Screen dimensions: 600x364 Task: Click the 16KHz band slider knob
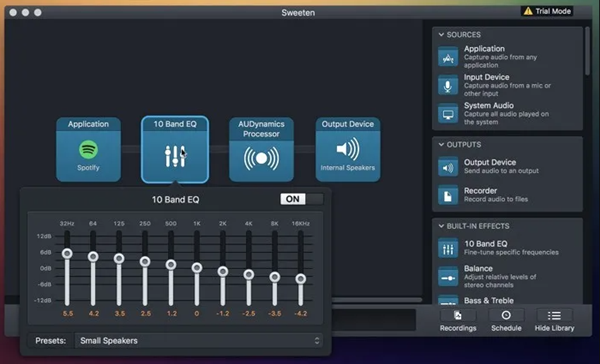tap(301, 279)
